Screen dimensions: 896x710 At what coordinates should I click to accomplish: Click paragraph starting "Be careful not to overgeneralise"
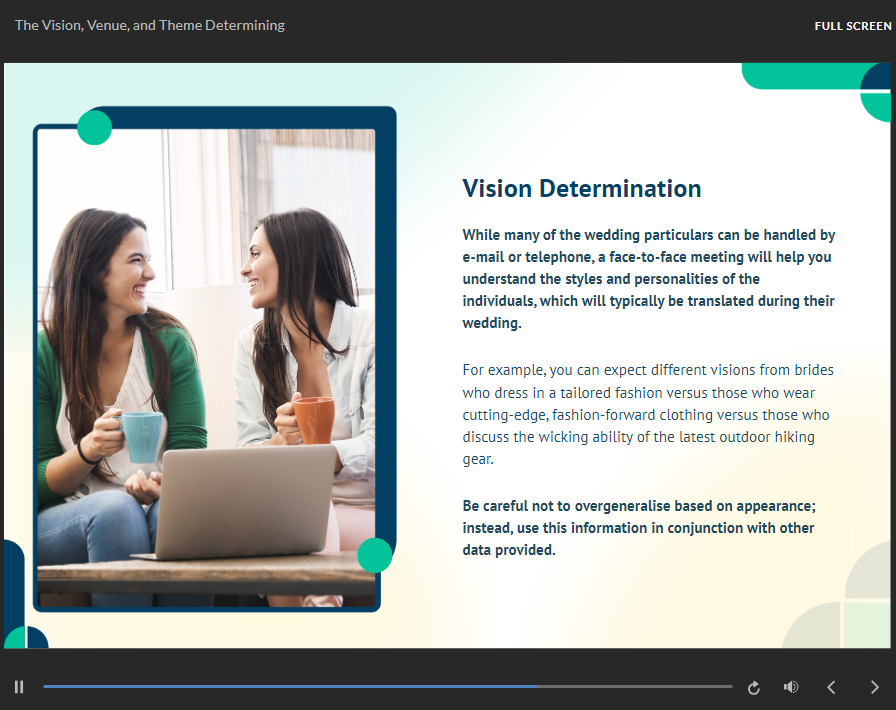pos(639,528)
